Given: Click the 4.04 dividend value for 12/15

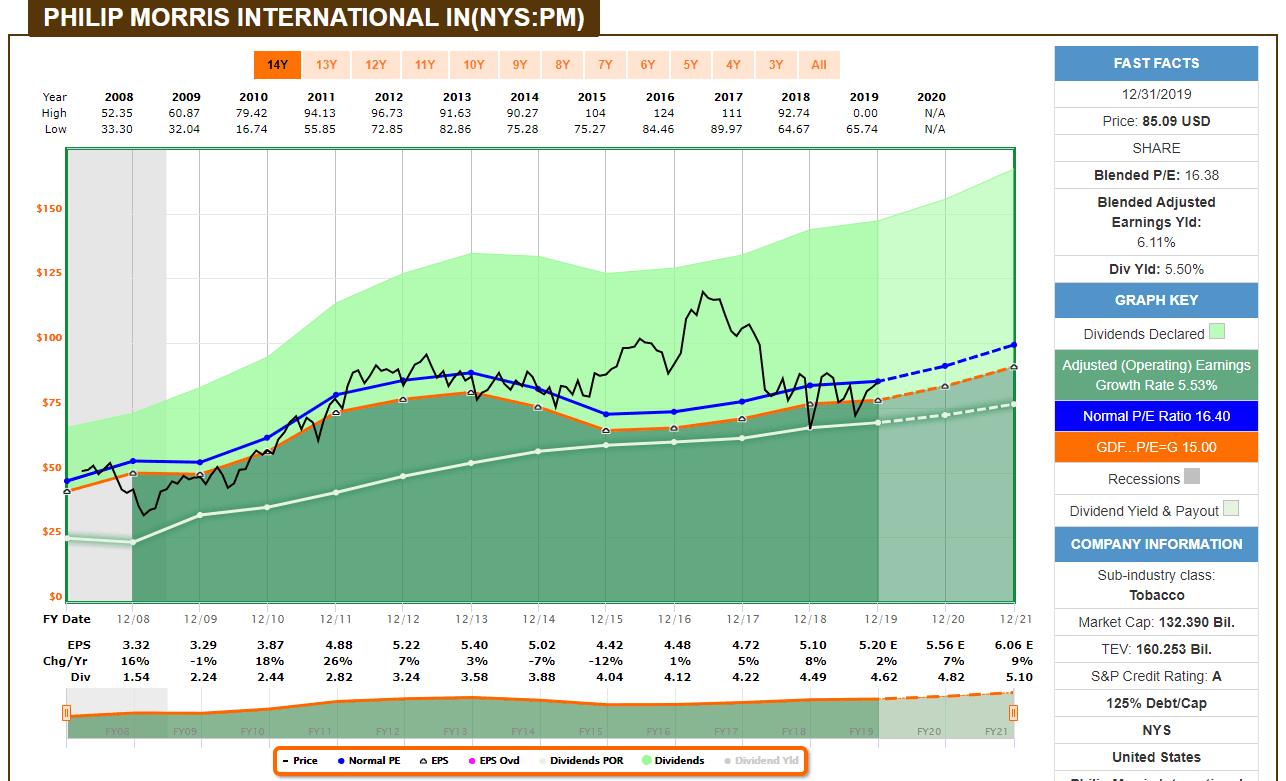Looking at the screenshot, I should (x=606, y=677).
